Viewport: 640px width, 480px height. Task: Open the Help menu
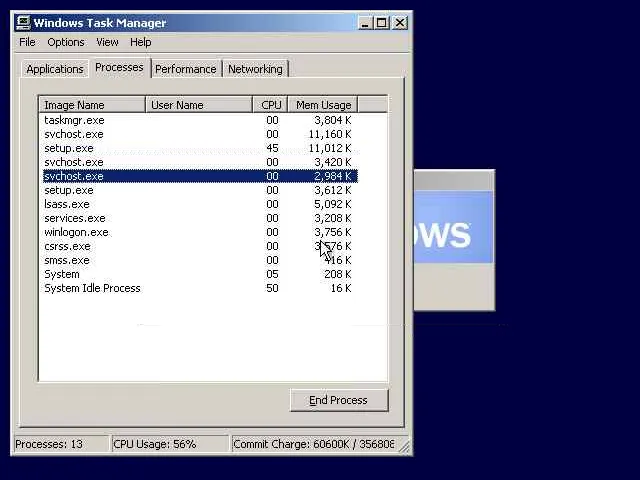click(141, 42)
